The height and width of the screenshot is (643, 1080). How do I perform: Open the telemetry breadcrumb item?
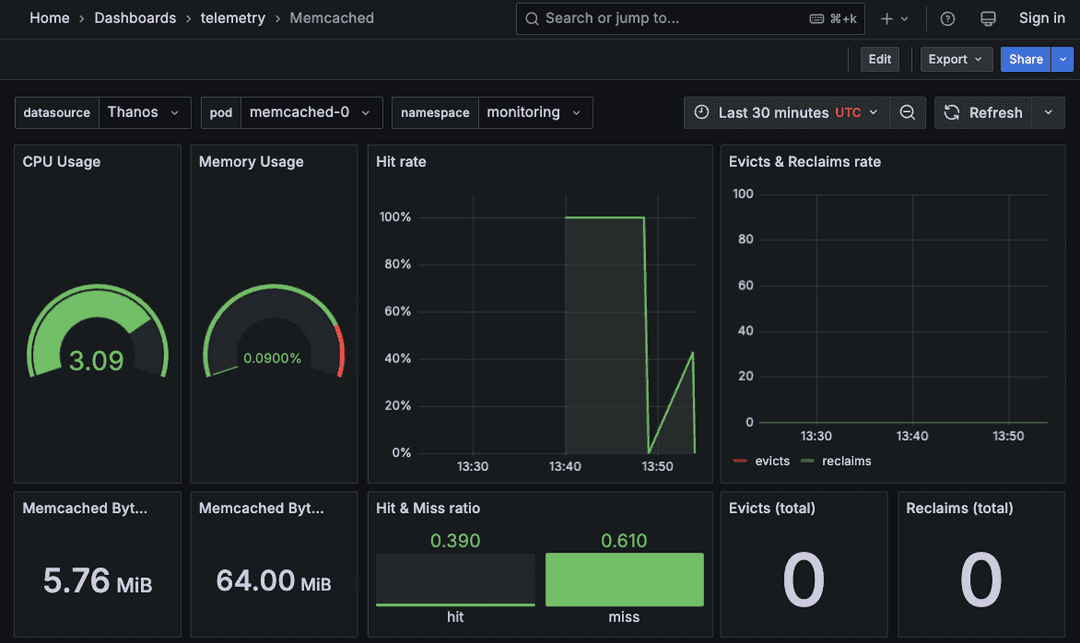click(x=233, y=18)
